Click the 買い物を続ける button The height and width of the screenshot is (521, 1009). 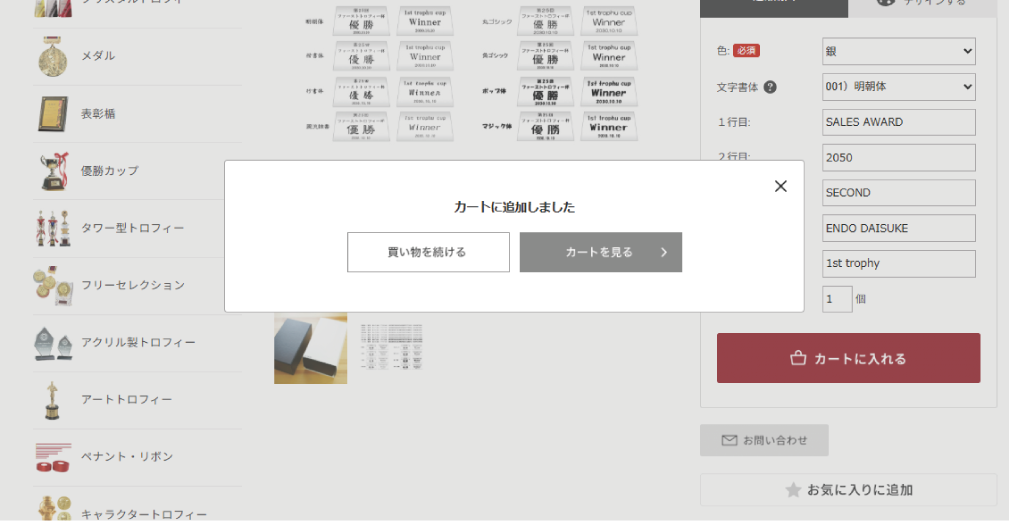coord(428,252)
